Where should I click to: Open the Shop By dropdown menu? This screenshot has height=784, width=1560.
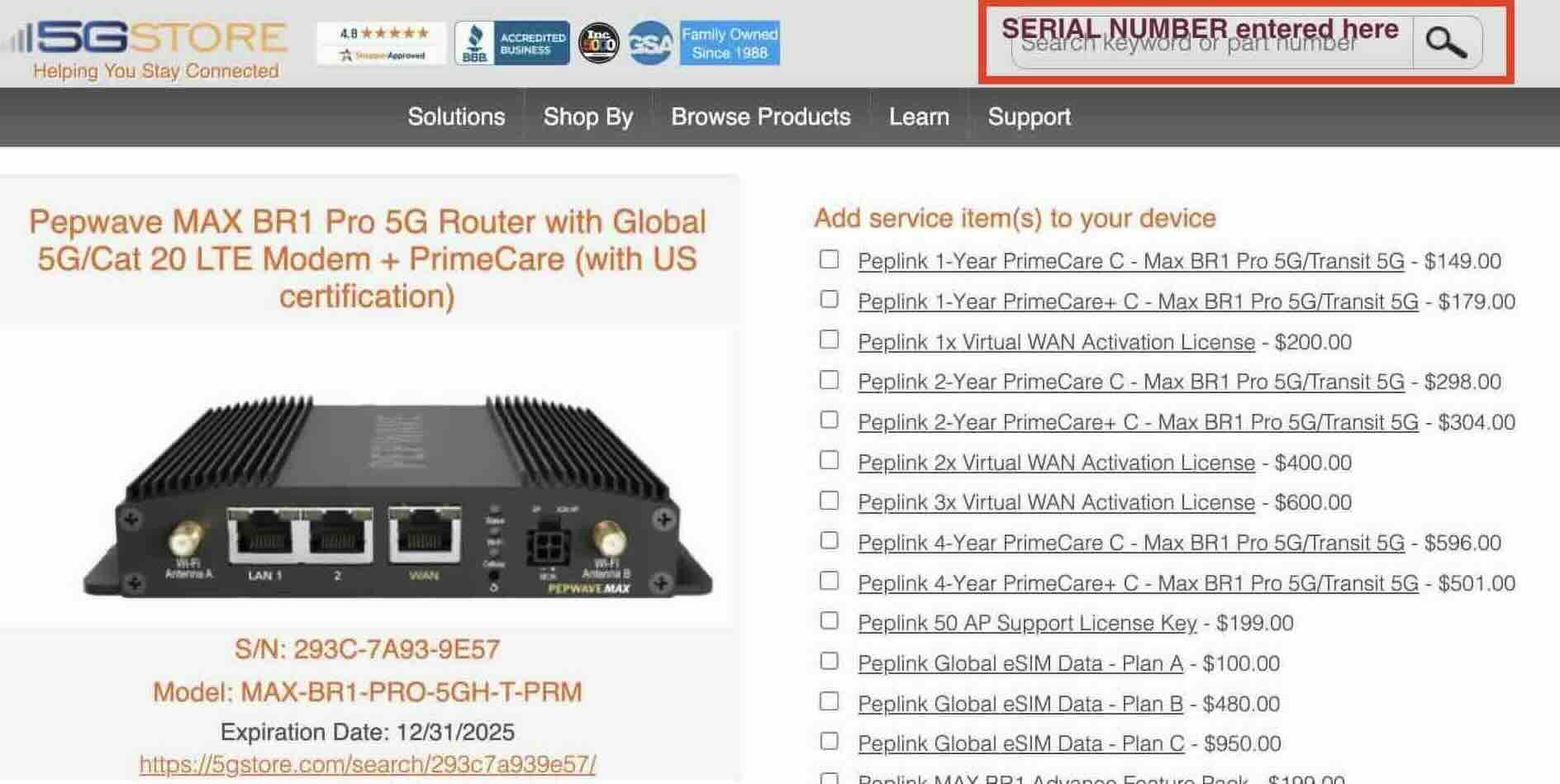pyautogui.click(x=588, y=116)
